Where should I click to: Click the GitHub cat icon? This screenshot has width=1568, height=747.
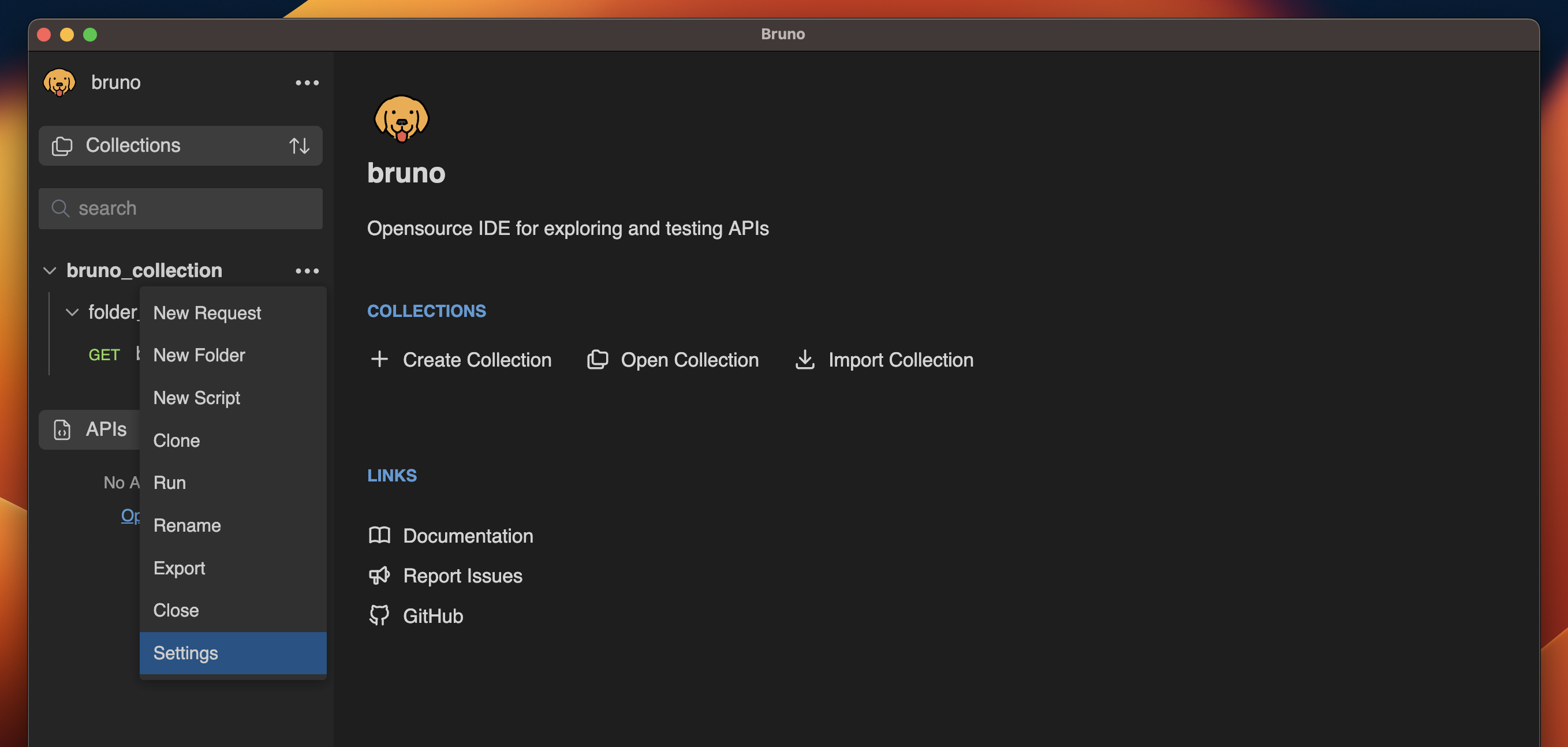coord(379,615)
